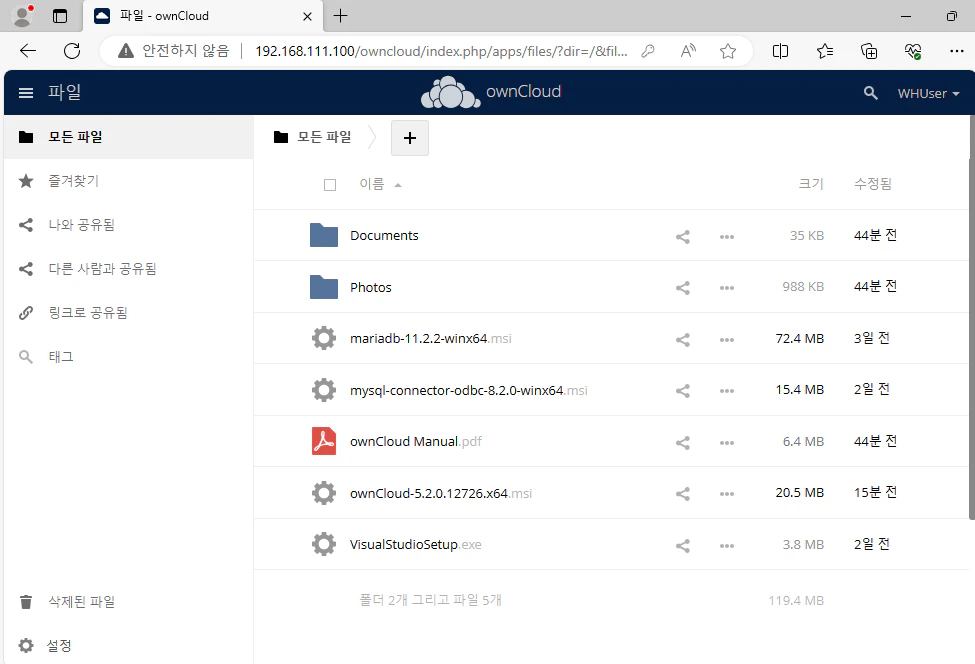Click the ownCloud cloud logo
Screen dimensions: 975x664
point(451,93)
